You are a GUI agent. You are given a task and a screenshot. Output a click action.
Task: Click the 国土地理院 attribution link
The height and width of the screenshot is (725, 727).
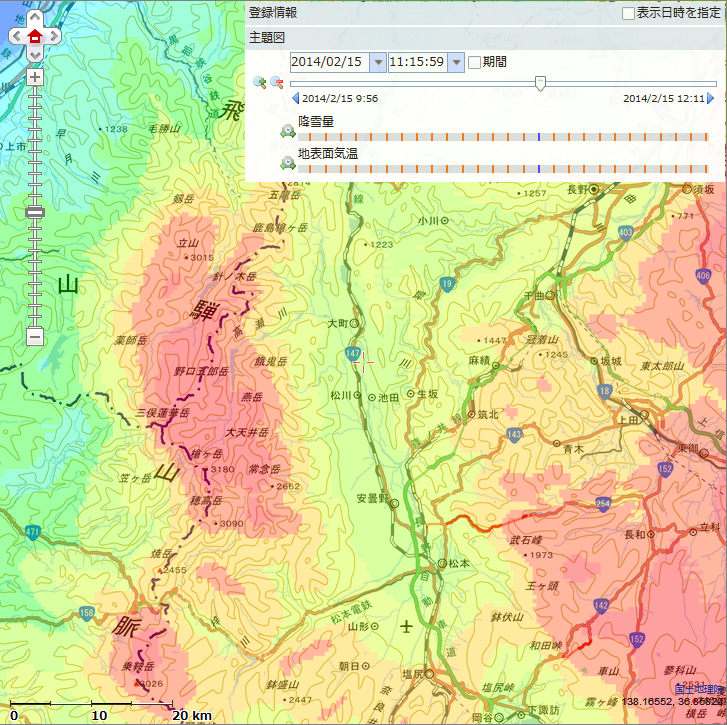pos(700,690)
